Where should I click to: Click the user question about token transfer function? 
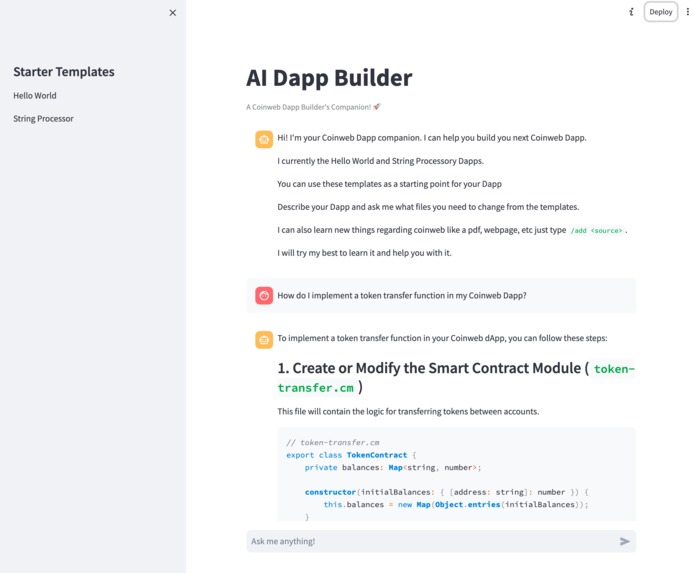pyautogui.click(x=402, y=296)
